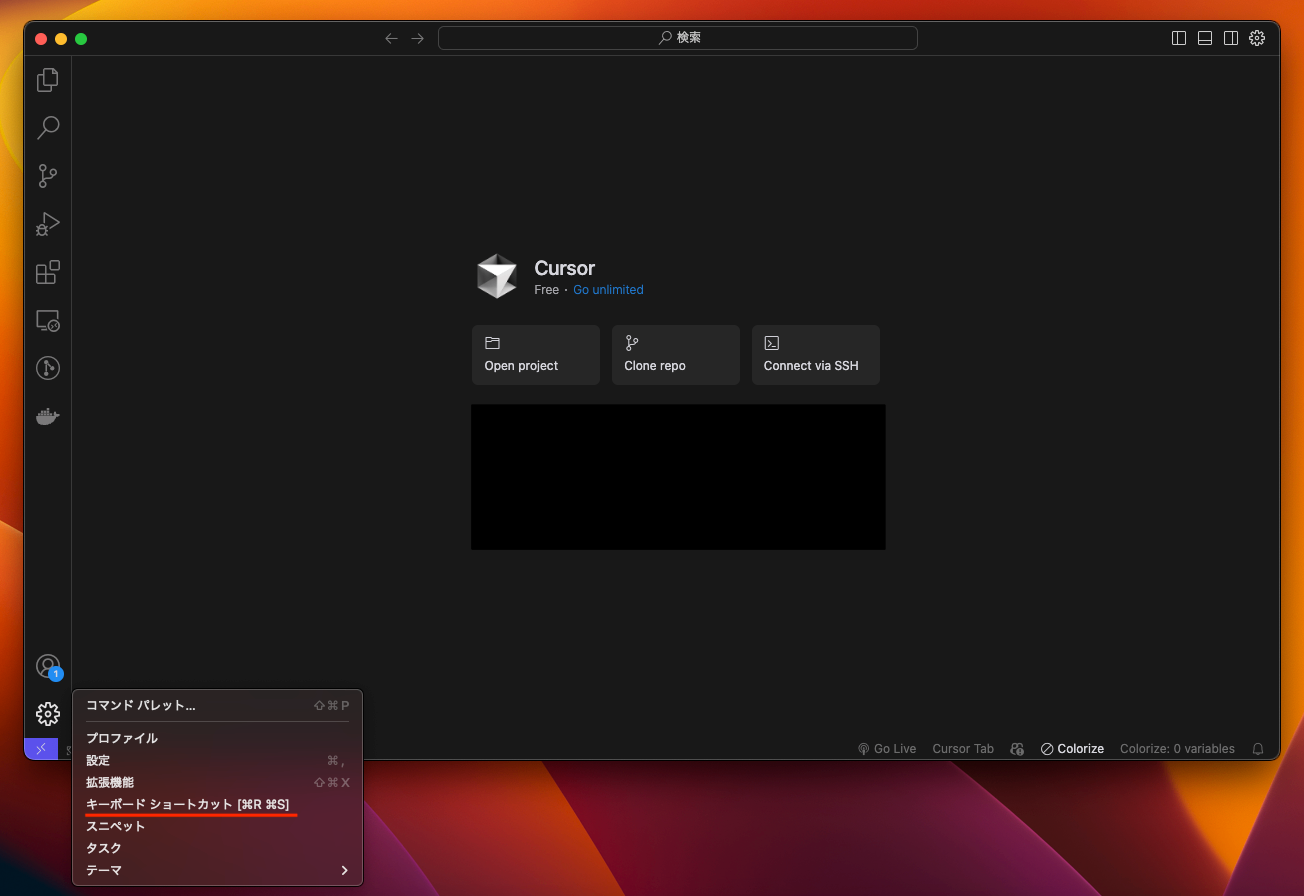
Task: Open the Docker whale icon
Action: tap(47, 416)
